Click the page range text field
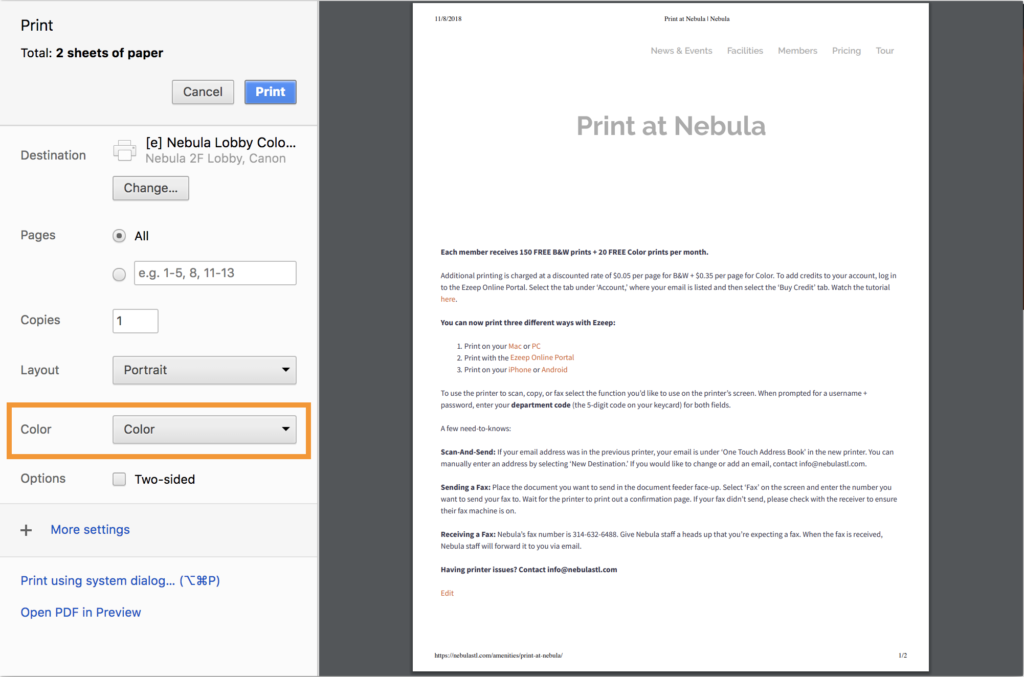The image size is (1024, 677). [215, 273]
